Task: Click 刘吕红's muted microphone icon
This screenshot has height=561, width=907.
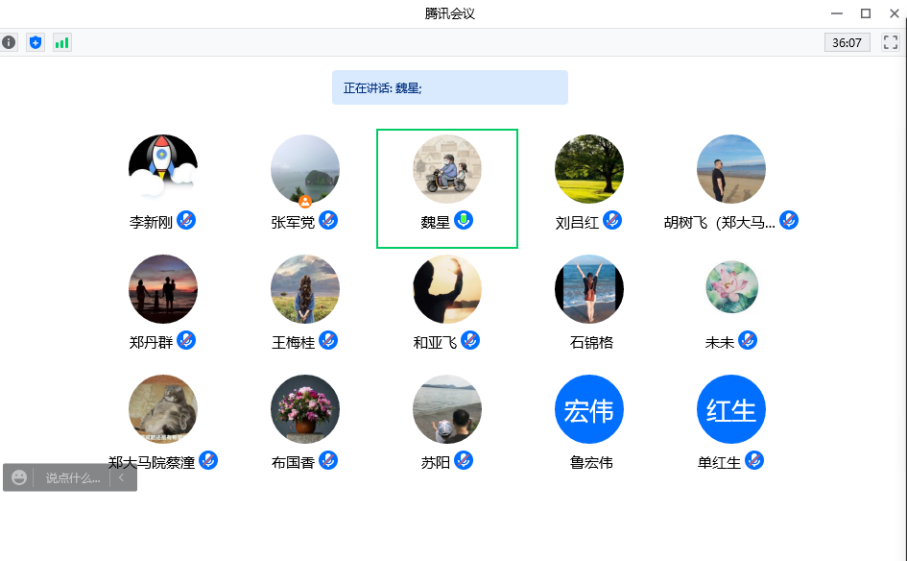Action: [612, 220]
